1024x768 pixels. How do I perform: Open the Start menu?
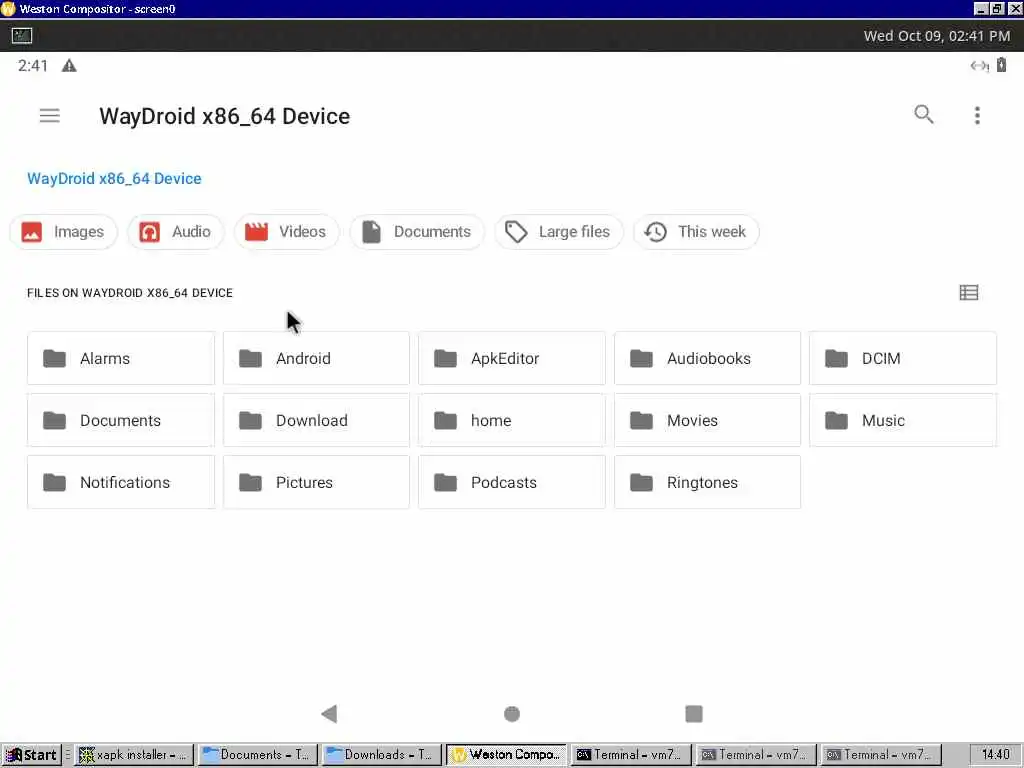31,755
